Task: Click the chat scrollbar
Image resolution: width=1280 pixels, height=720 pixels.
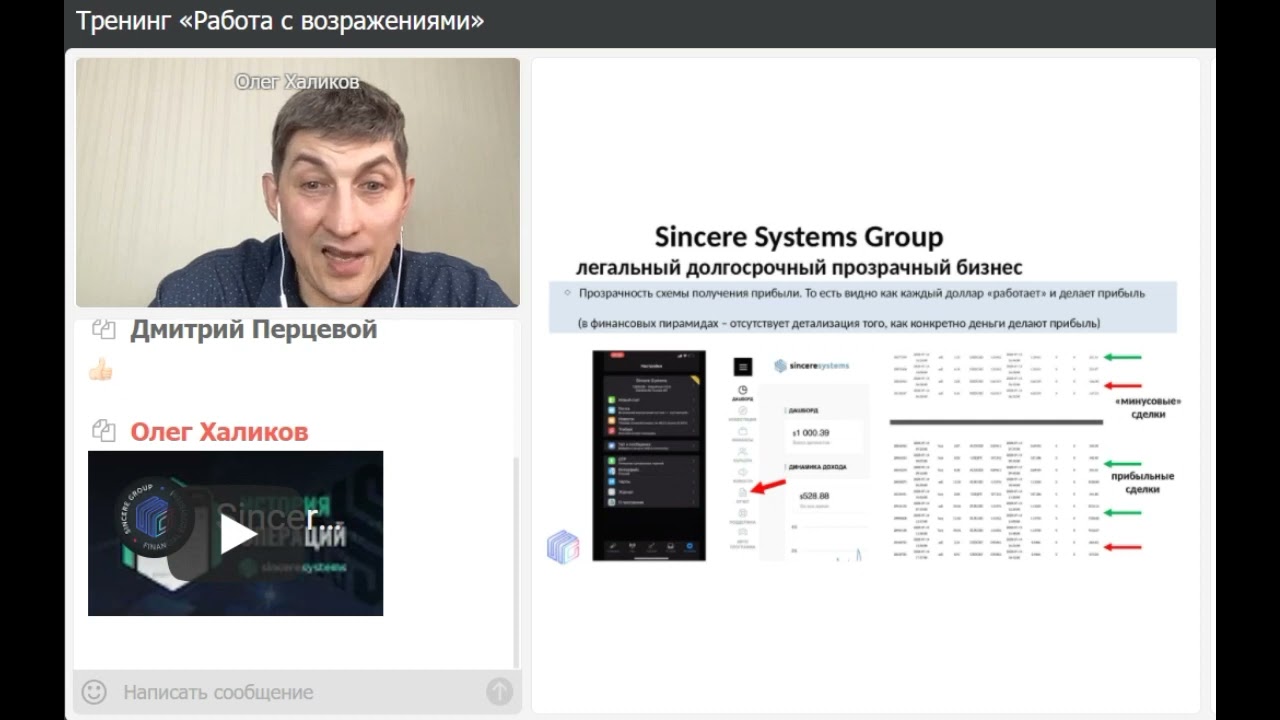Action: [x=516, y=562]
